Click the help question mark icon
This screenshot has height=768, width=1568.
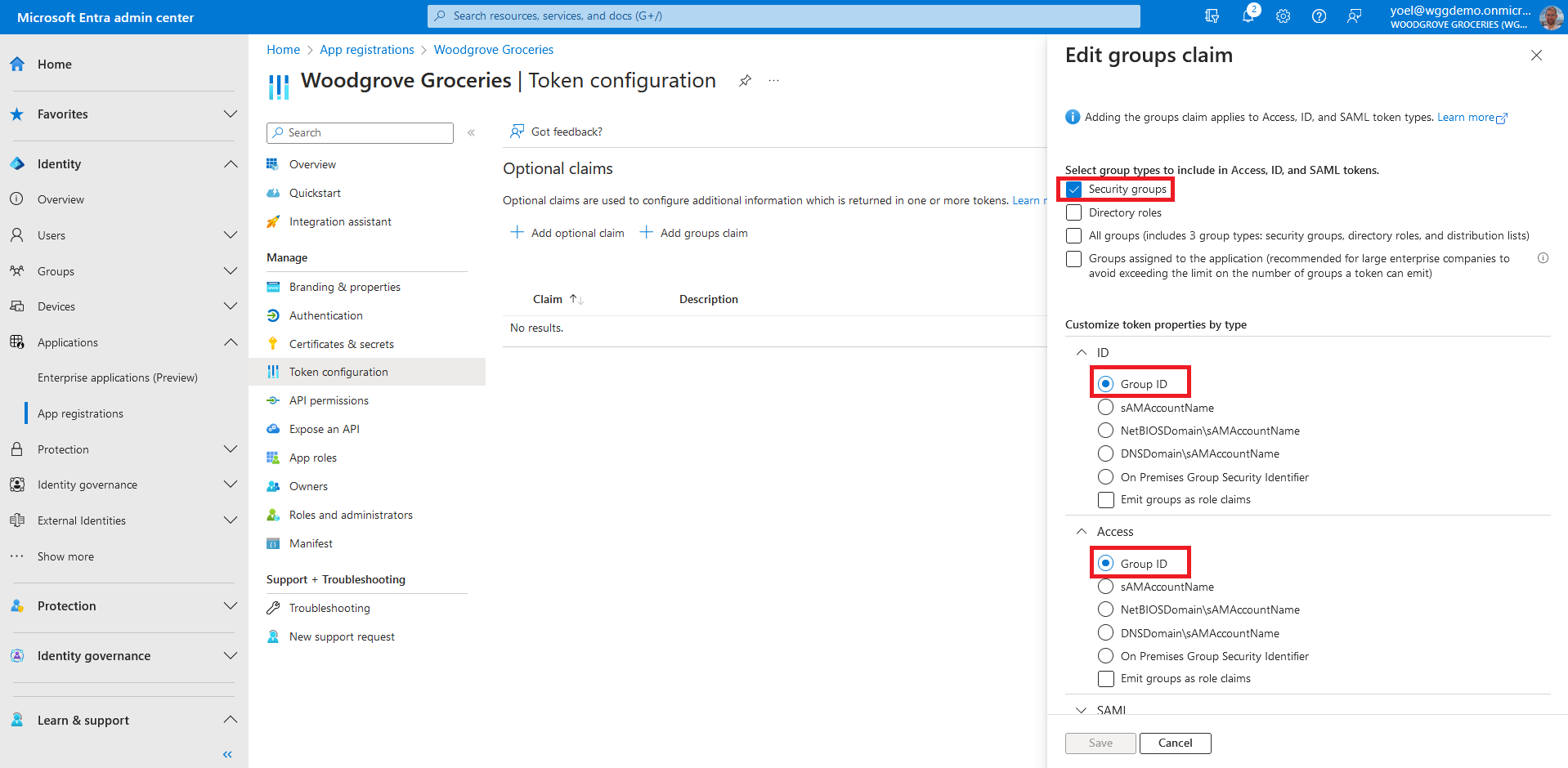pyautogui.click(x=1319, y=16)
